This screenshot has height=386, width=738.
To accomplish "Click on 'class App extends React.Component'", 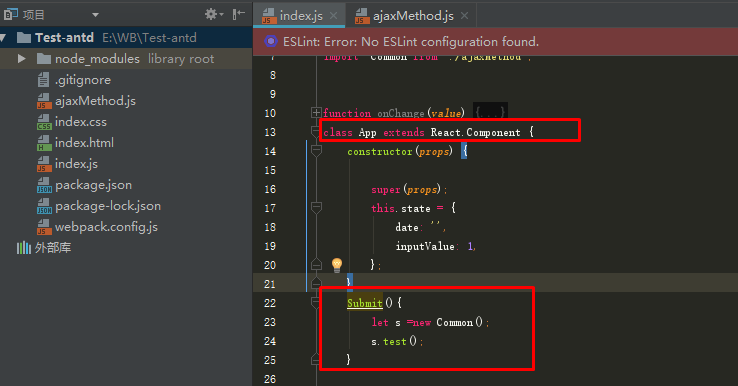I will click(422, 133).
